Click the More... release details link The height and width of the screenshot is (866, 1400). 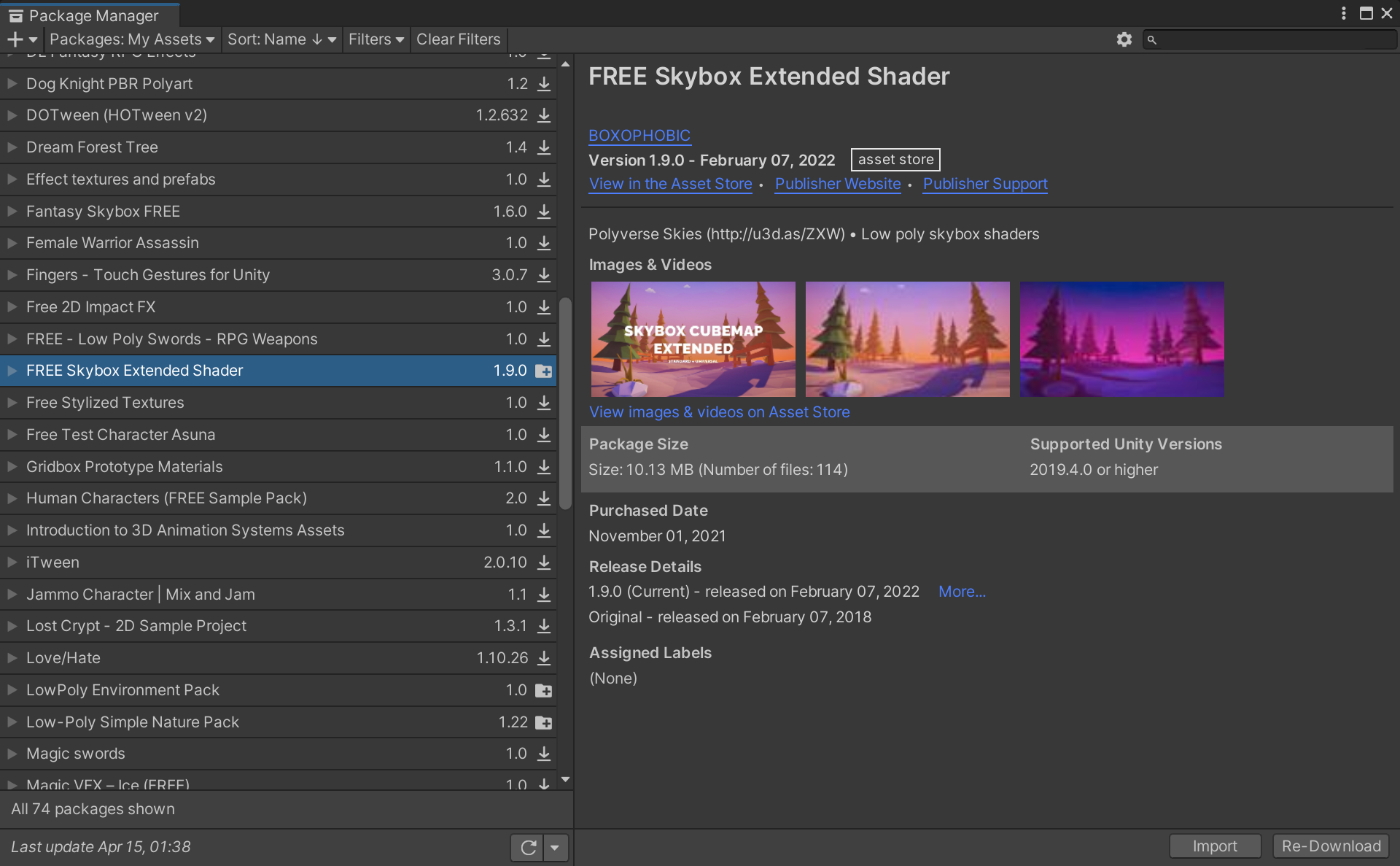(x=962, y=592)
